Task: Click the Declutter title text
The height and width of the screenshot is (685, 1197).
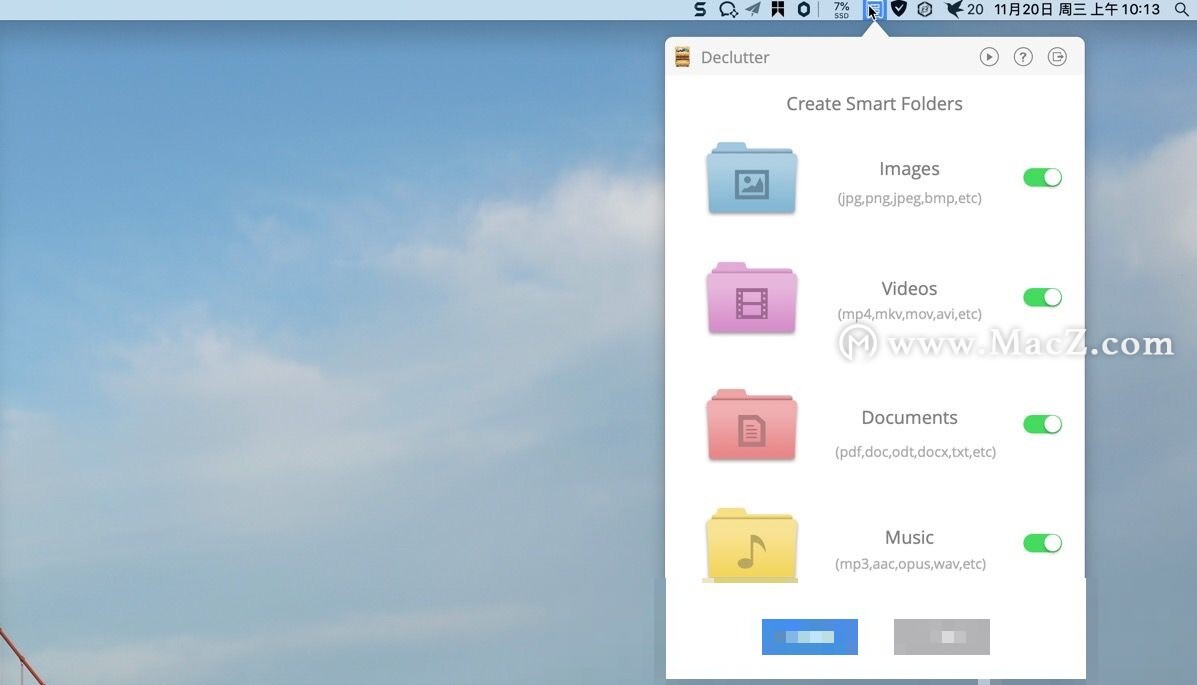Action: (735, 57)
